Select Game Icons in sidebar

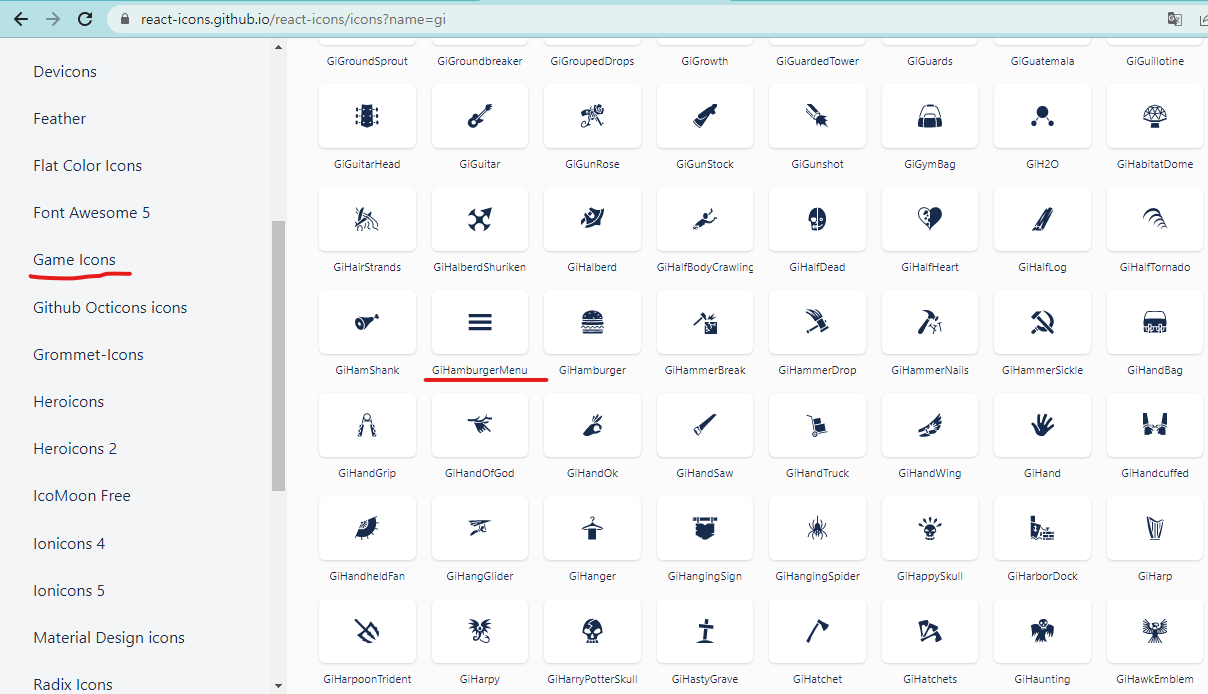coord(75,260)
